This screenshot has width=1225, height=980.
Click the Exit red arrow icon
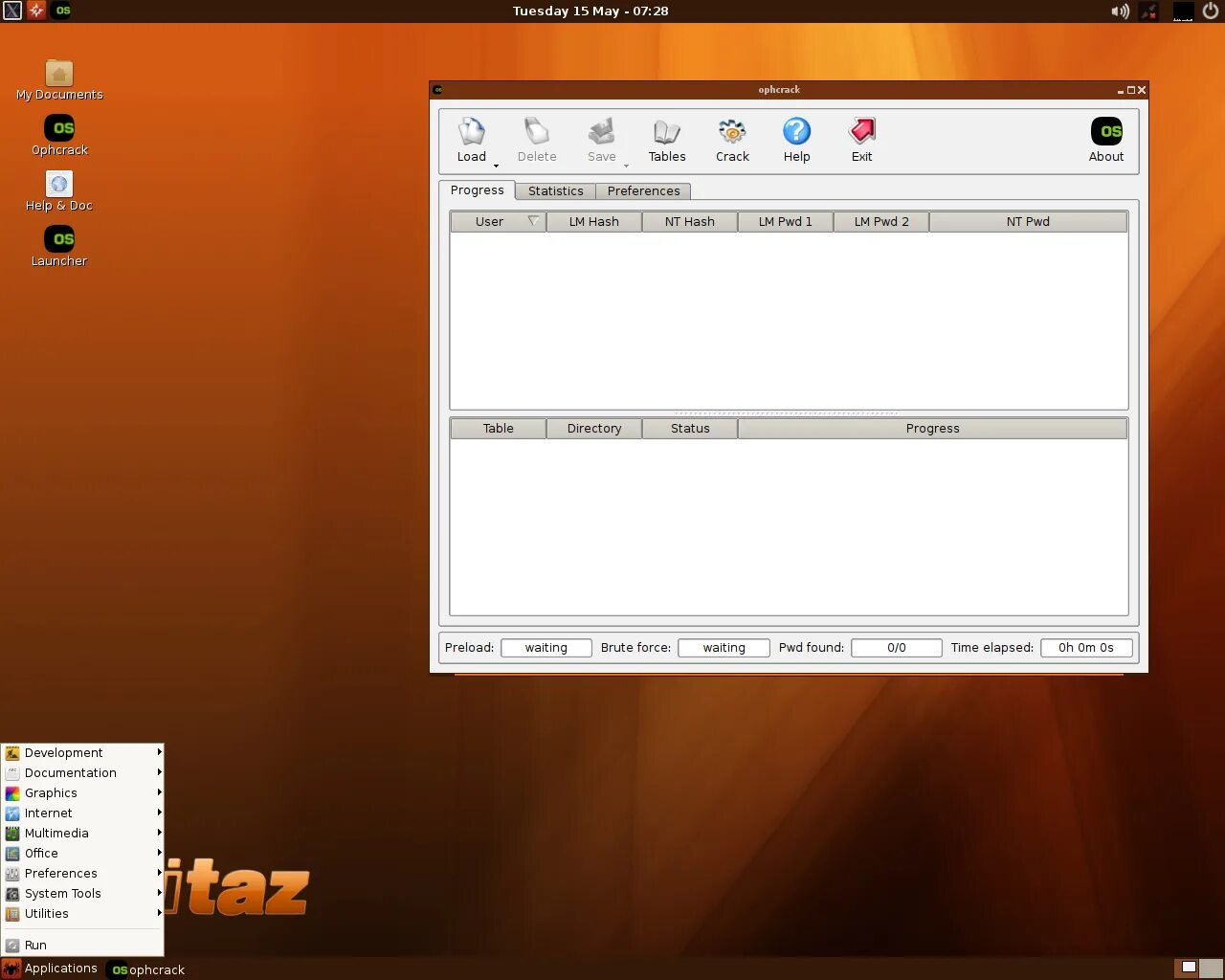pos(861,131)
